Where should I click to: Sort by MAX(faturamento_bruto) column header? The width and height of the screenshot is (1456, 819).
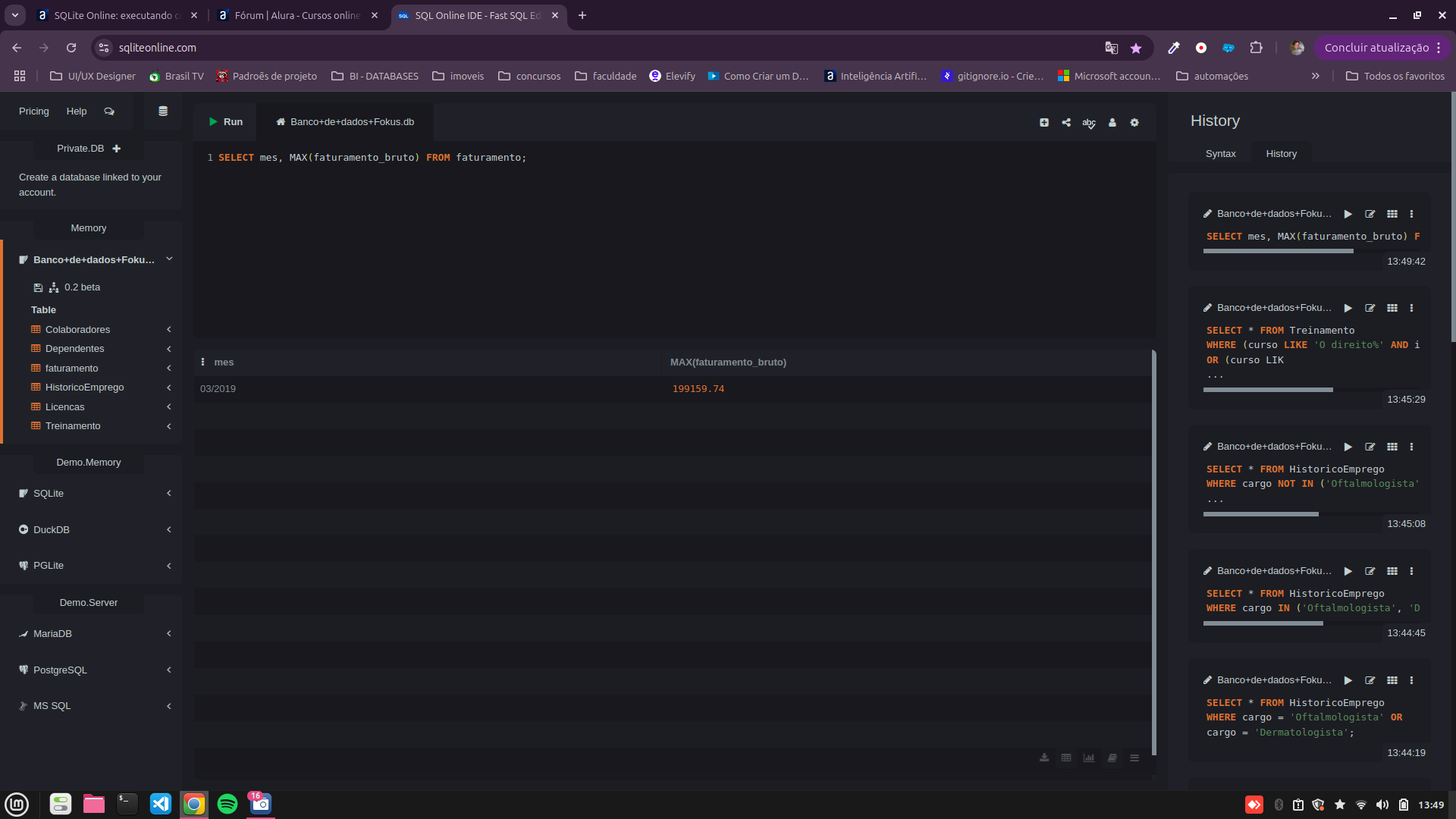coord(728,362)
